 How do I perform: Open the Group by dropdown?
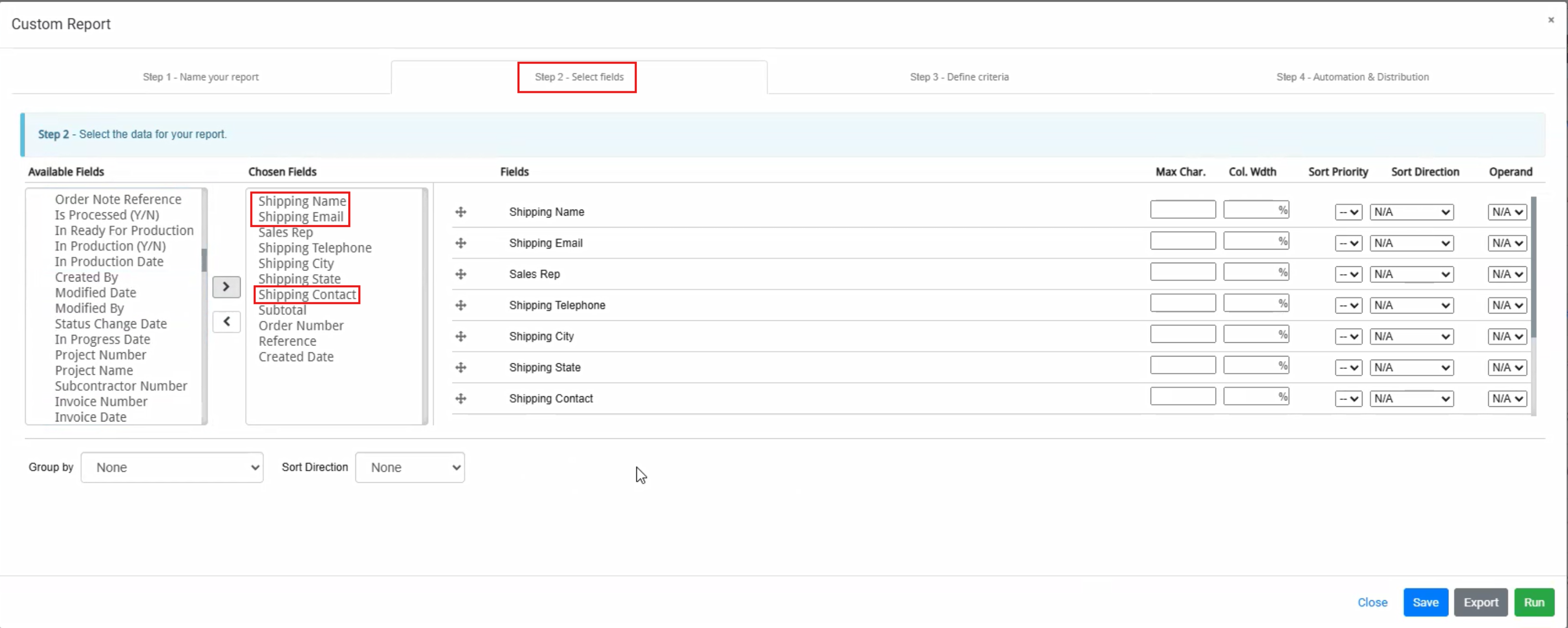[x=171, y=468]
